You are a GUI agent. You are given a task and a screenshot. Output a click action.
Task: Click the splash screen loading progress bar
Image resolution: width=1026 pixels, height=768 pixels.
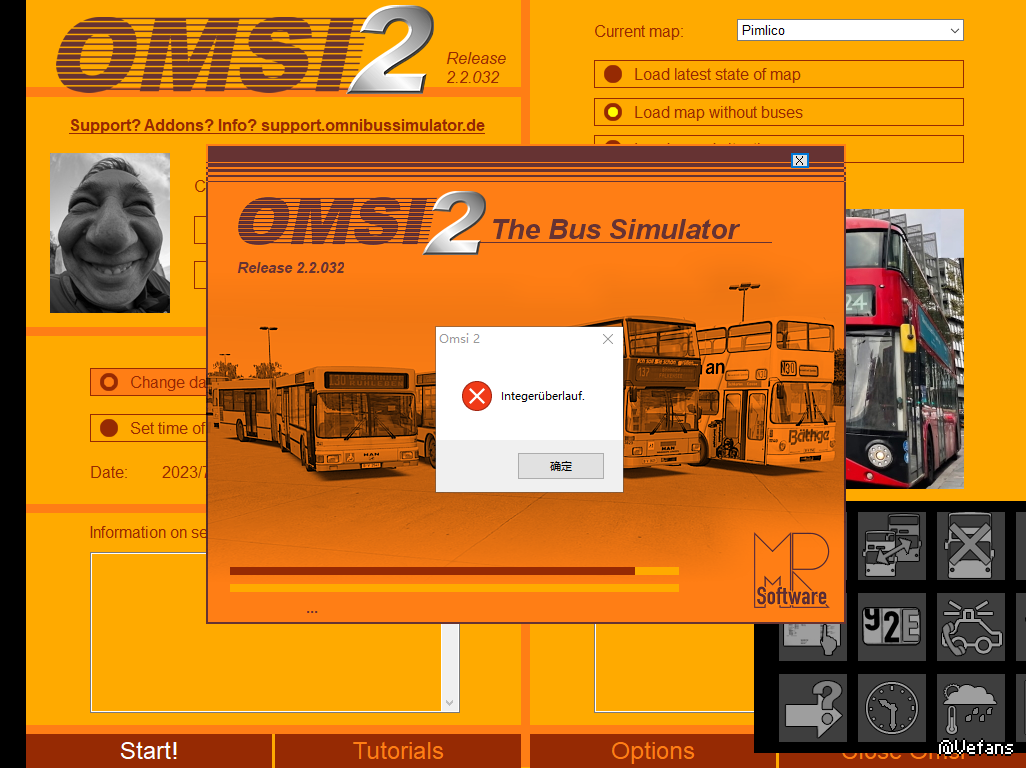[x=454, y=571]
